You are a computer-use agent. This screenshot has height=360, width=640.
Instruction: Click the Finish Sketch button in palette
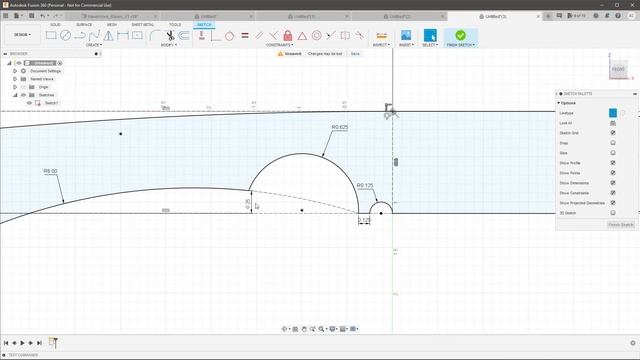coord(620,224)
